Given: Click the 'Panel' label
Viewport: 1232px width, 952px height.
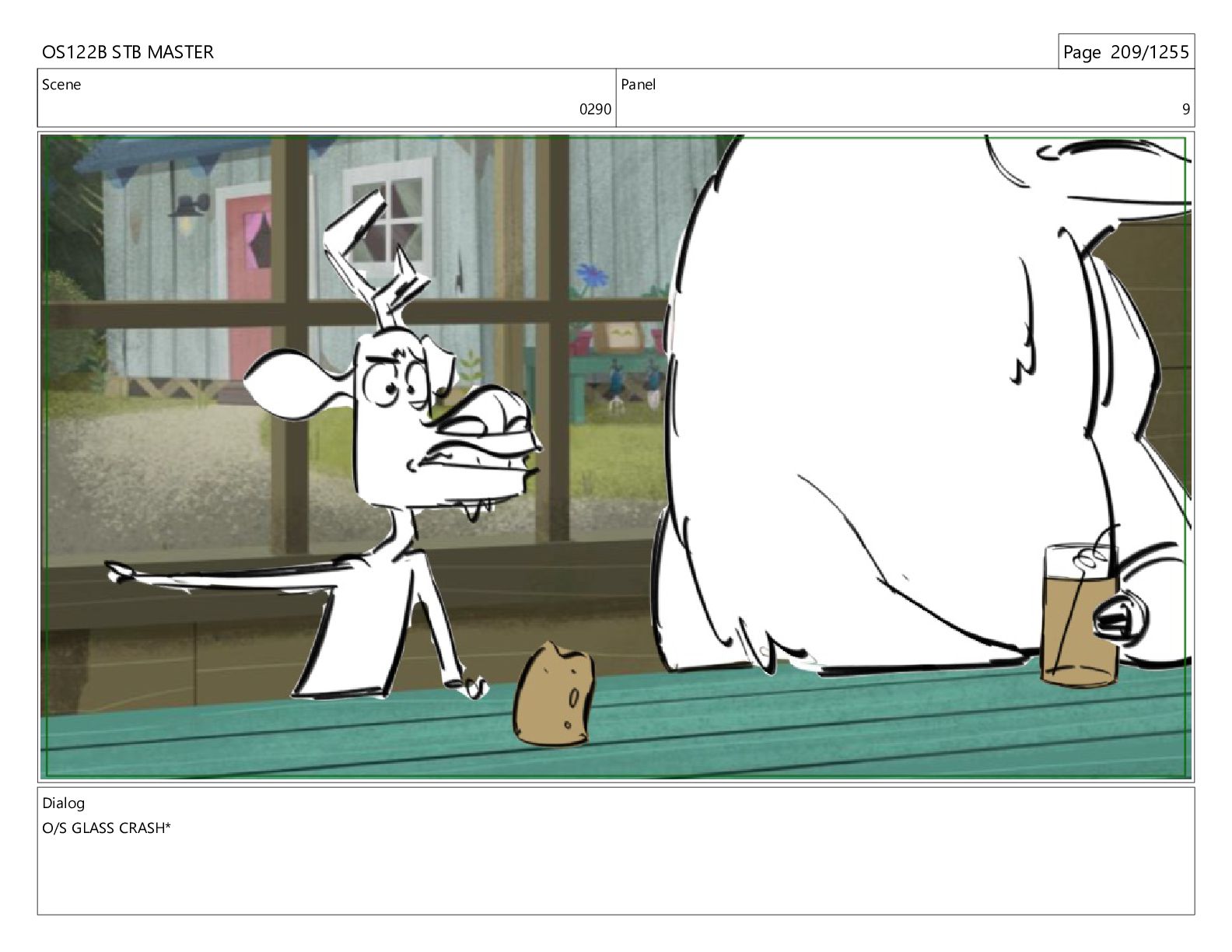Looking at the screenshot, I should click(639, 85).
